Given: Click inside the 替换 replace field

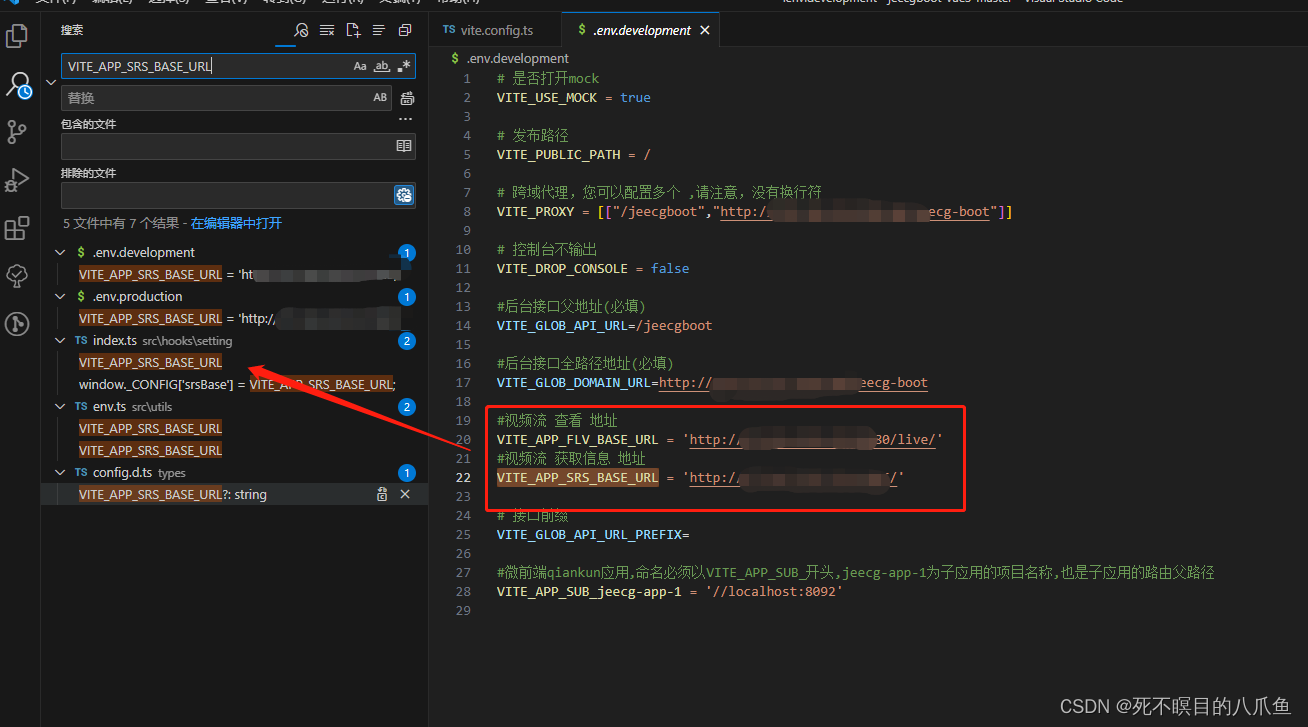Looking at the screenshot, I should [200, 97].
